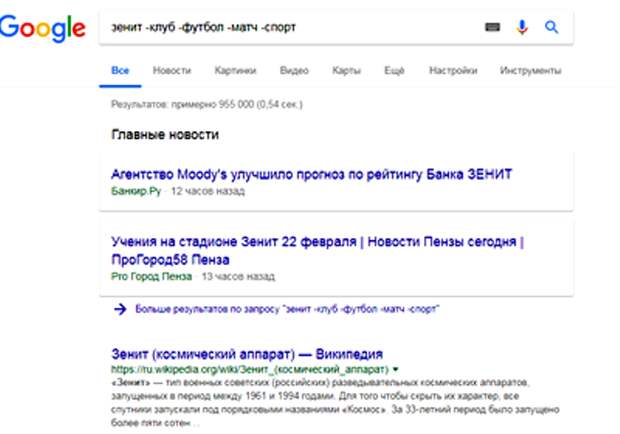Click the 'Результатов: примерно 955 000' text
Screen dimensions: 620x434
point(207,104)
